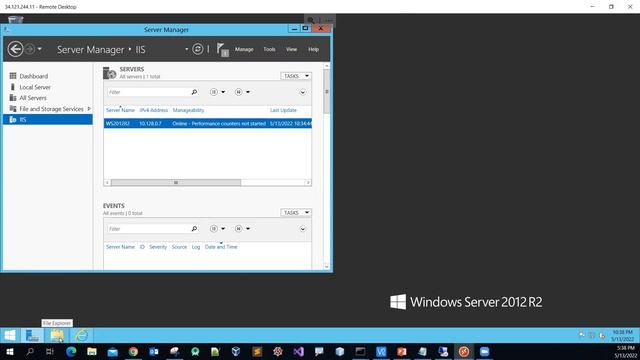The image size is (640, 360).
Task: Expand File and Storage Services arrow
Action: pyautogui.click(x=89, y=109)
